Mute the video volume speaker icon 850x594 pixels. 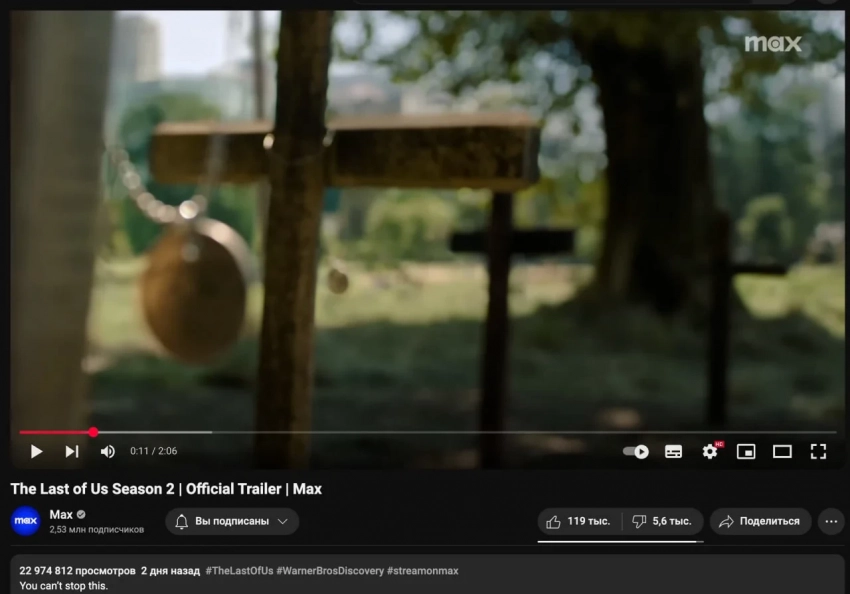(x=108, y=451)
